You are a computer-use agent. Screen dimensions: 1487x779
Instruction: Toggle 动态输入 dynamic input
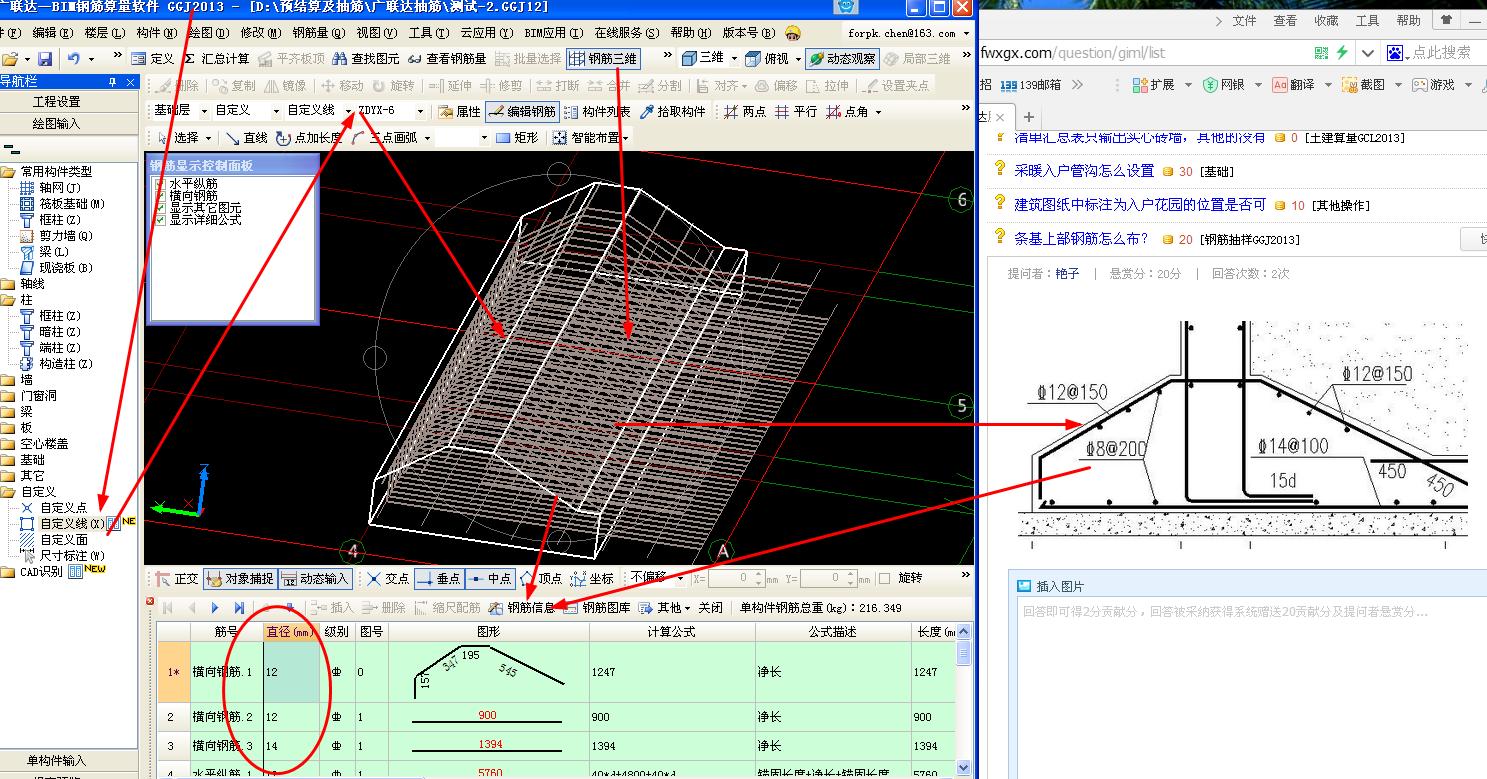click(x=314, y=579)
